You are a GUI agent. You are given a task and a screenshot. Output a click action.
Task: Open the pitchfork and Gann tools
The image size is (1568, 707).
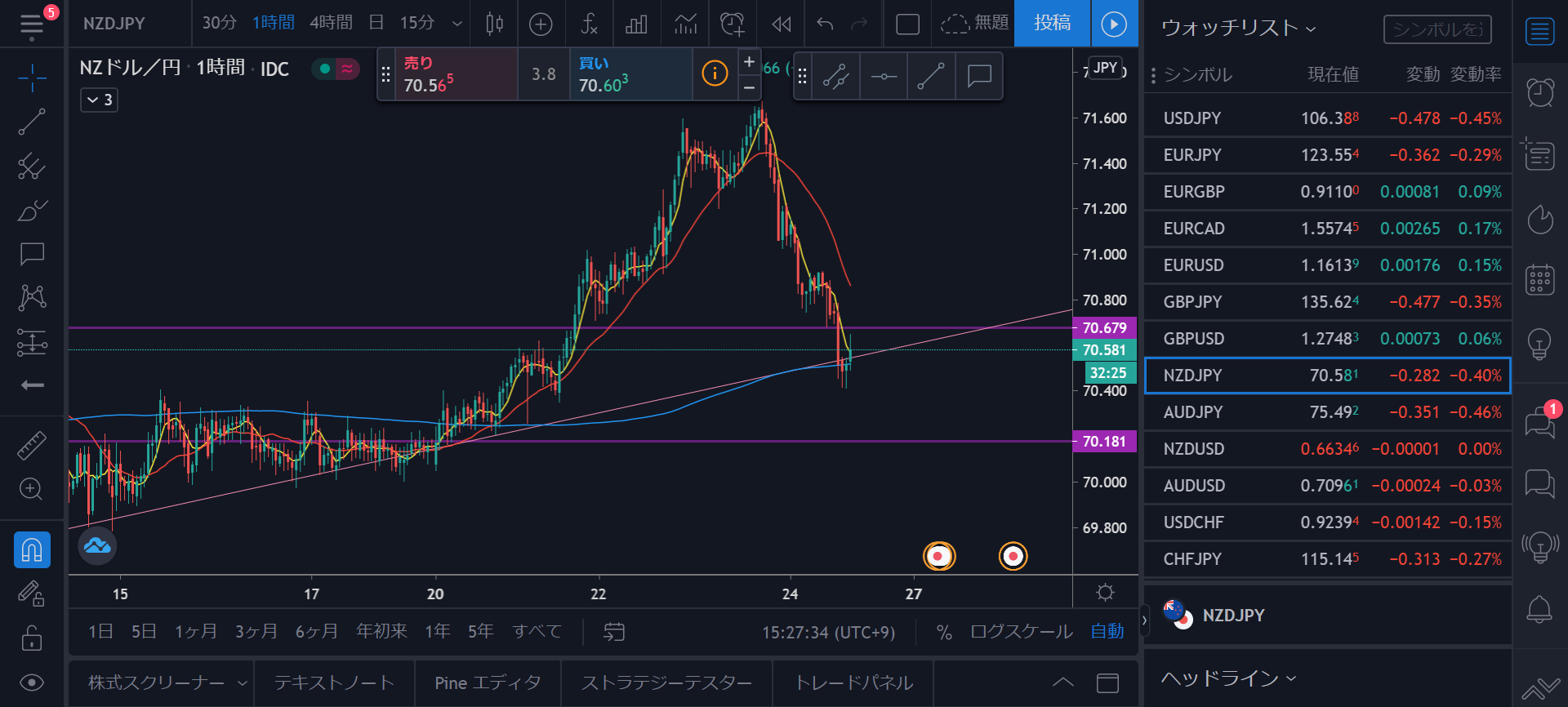[32, 167]
